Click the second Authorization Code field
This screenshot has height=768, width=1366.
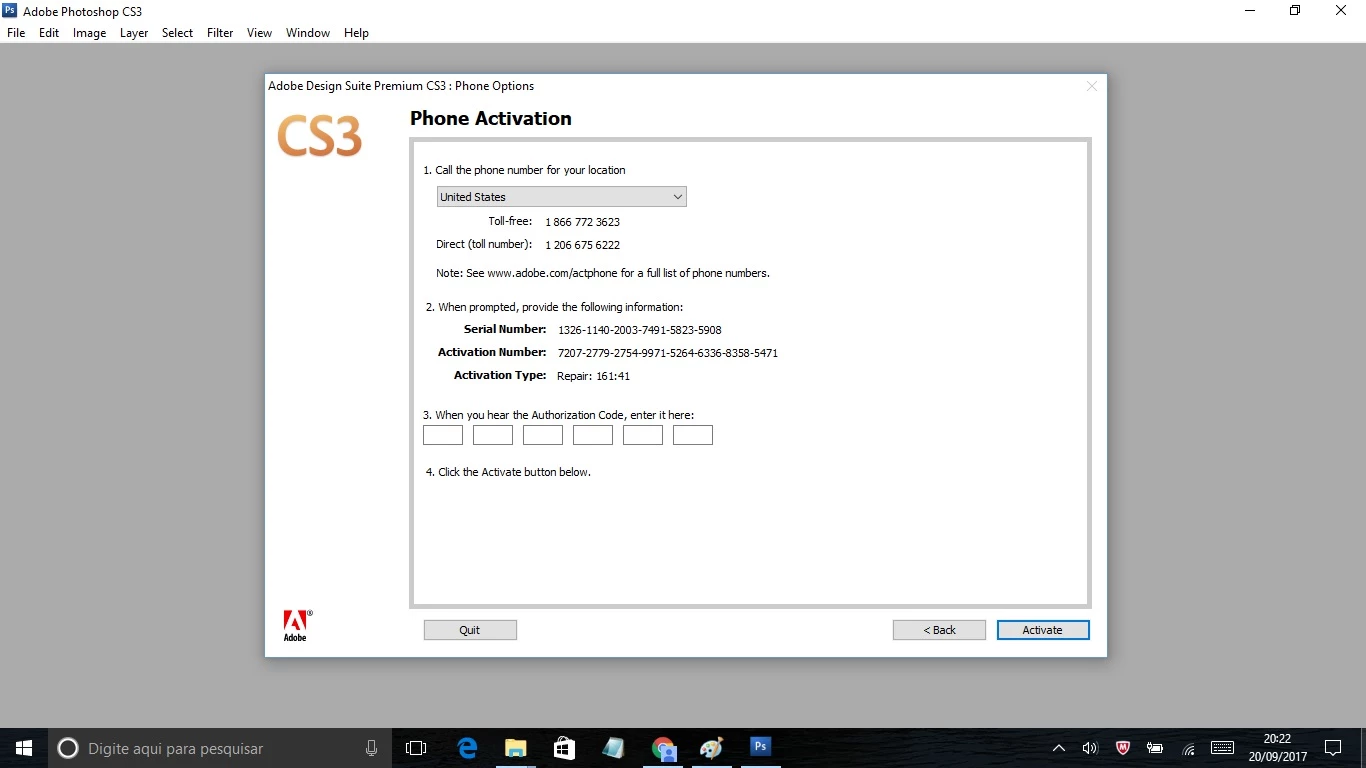pyautogui.click(x=493, y=435)
